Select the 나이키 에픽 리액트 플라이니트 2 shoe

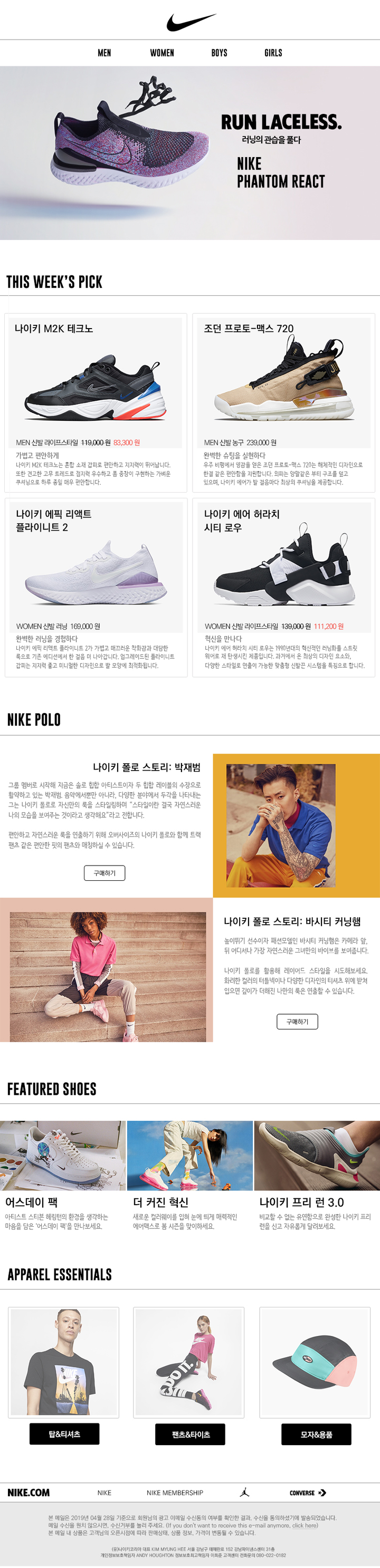[x=96, y=588]
